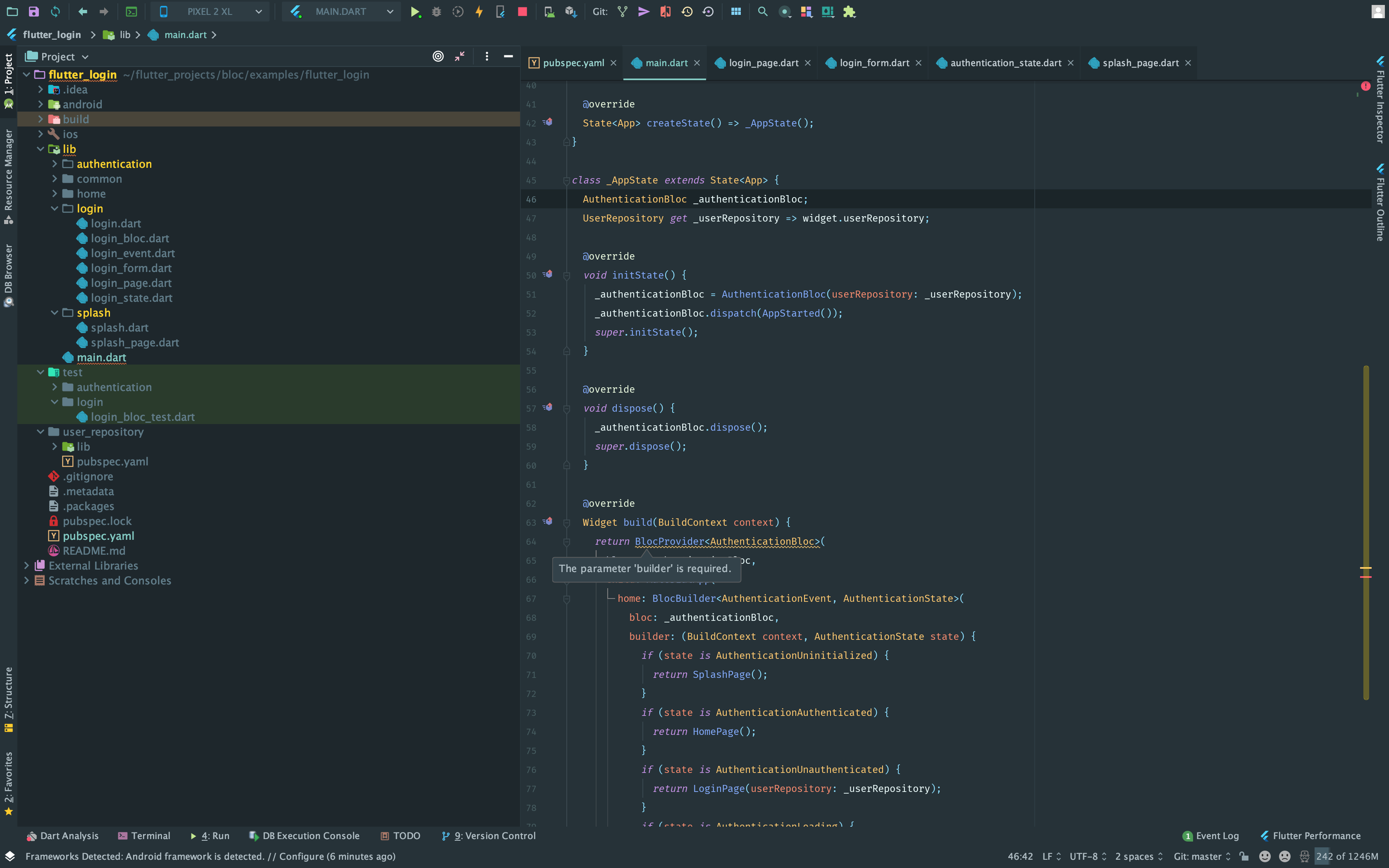Click the Debug bug icon
The height and width of the screenshot is (868, 1389).
point(436,12)
